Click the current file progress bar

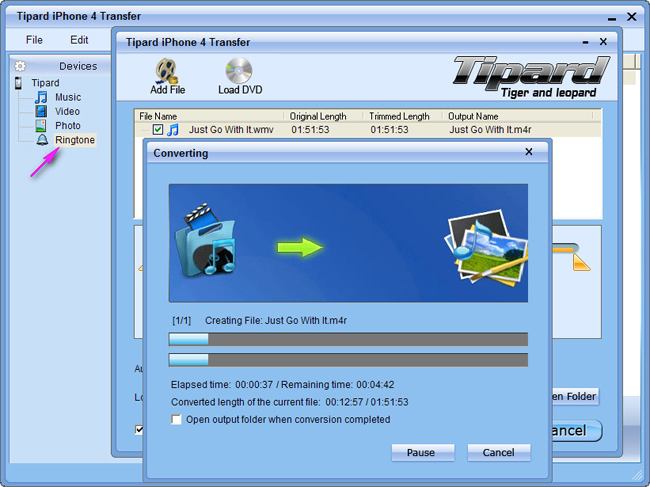(348, 339)
